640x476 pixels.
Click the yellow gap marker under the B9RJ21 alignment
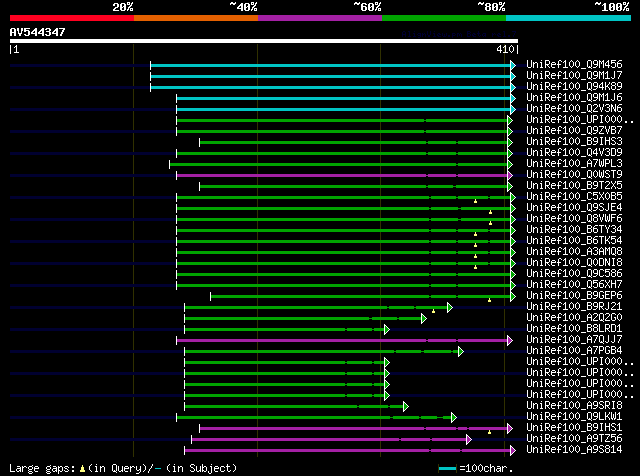pyautogui.click(x=433, y=311)
